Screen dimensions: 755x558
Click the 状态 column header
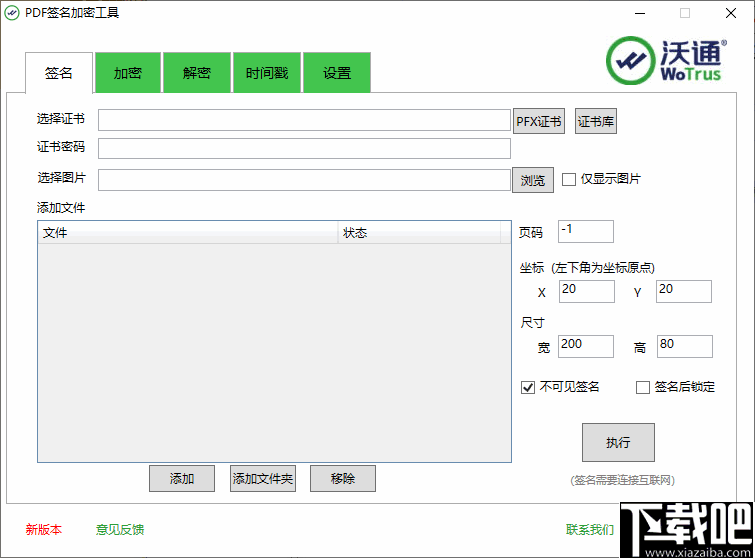[x=419, y=233]
